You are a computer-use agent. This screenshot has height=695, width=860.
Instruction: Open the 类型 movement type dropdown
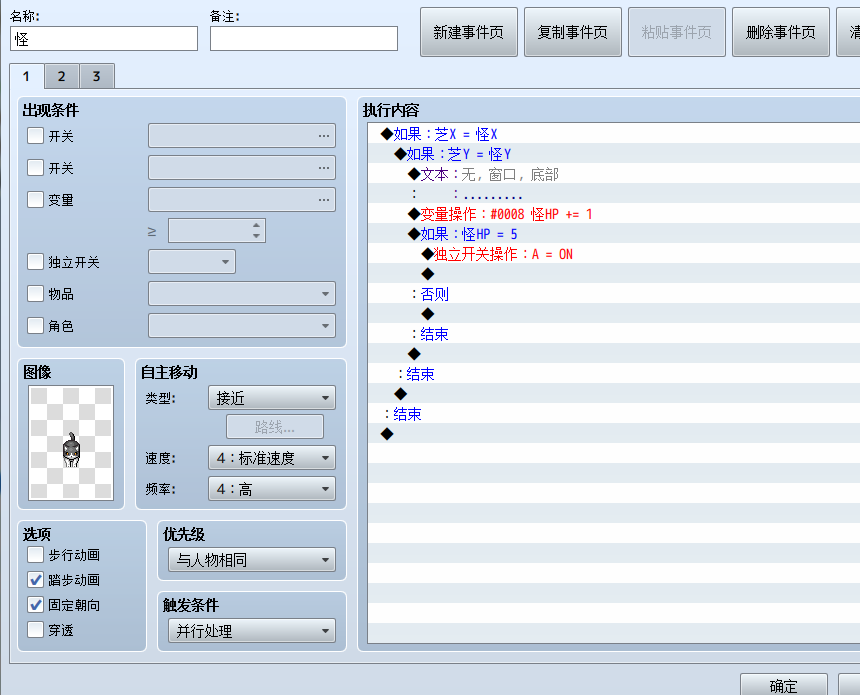272,398
